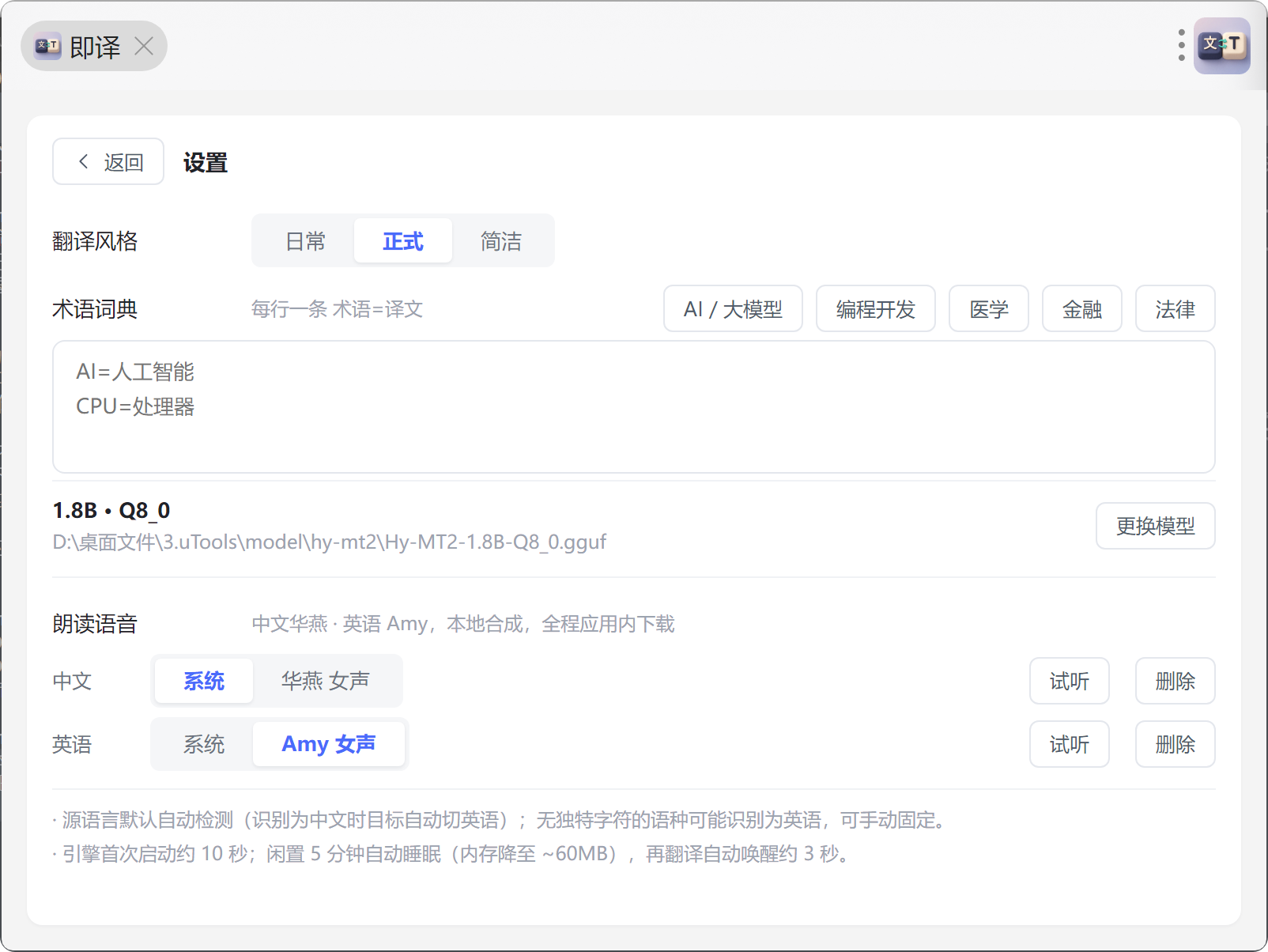
Task: Select 正式 translation style
Action: click(x=403, y=241)
